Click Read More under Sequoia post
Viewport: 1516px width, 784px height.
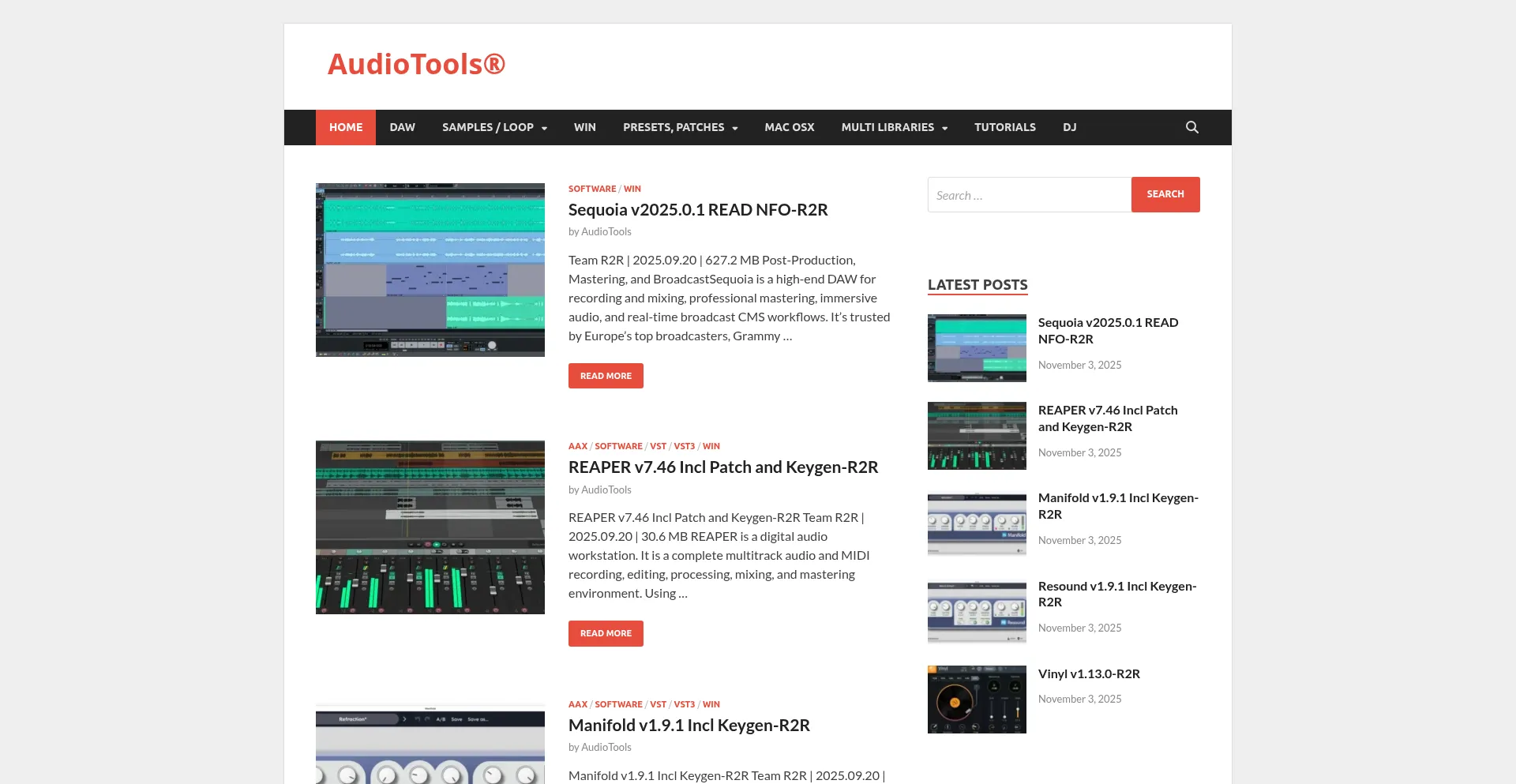(606, 376)
